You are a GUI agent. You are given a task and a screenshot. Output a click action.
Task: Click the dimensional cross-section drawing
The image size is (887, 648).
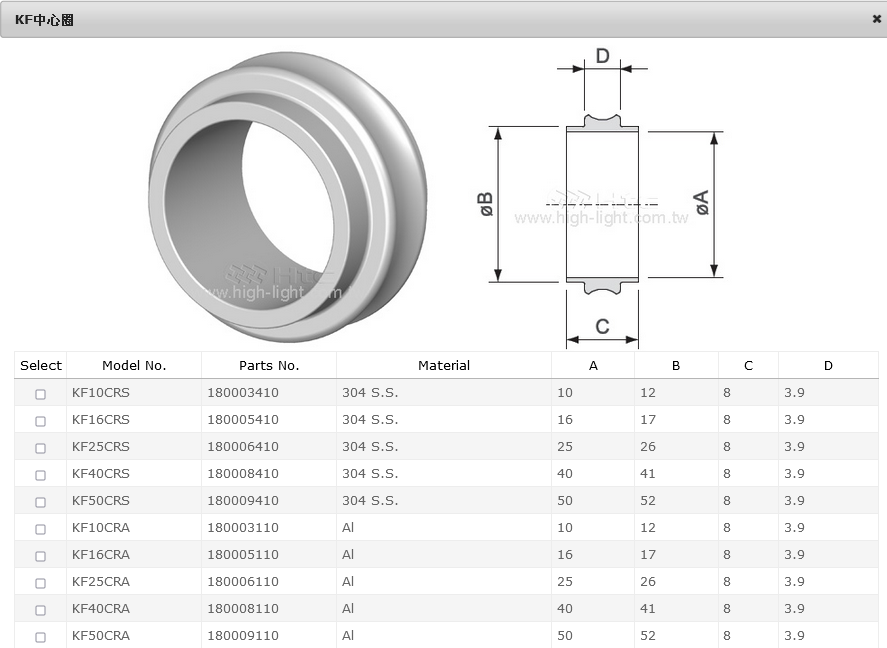click(601, 200)
